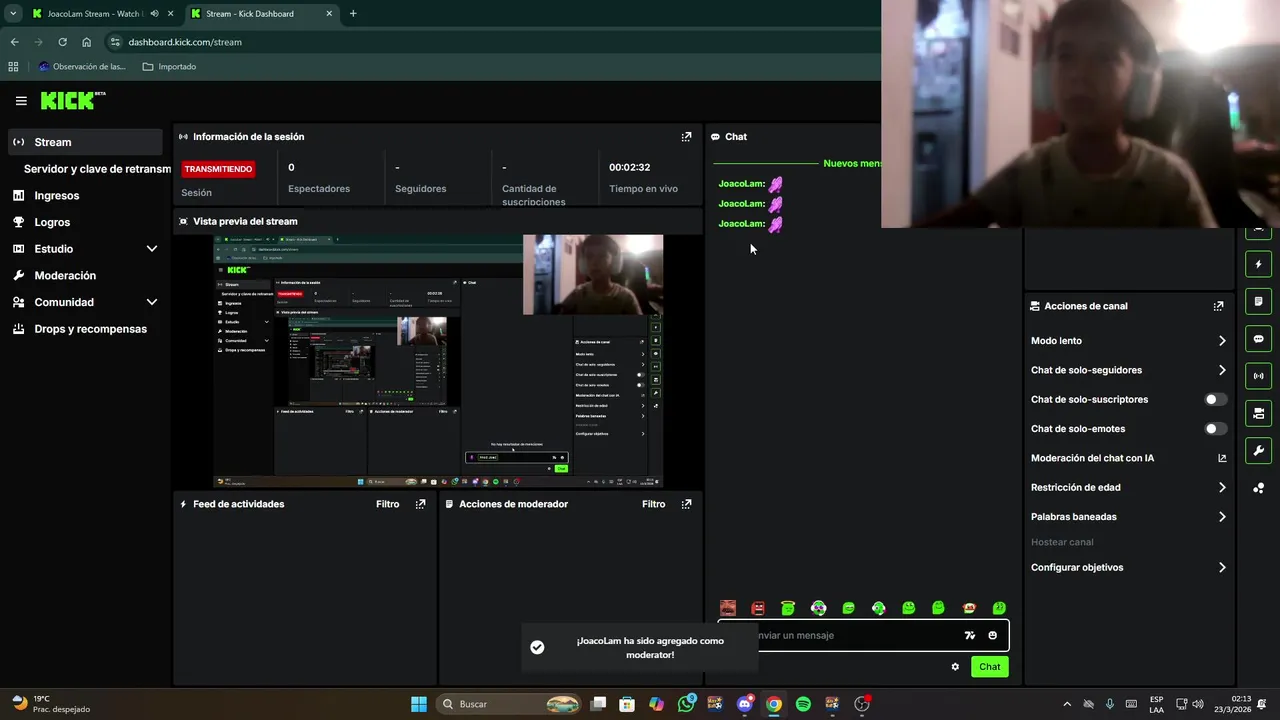The image size is (1280, 720).
Task: Click the Kick logo
Action: 72,100
